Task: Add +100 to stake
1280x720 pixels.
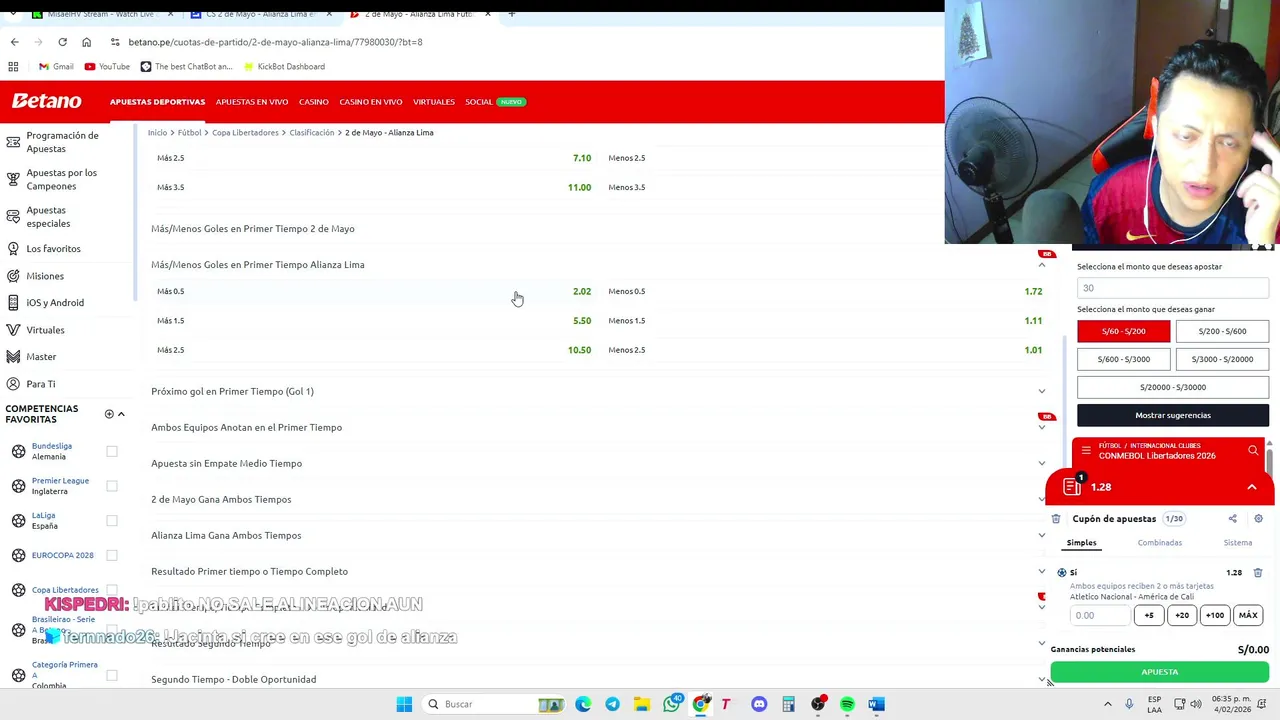Action: point(1215,615)
